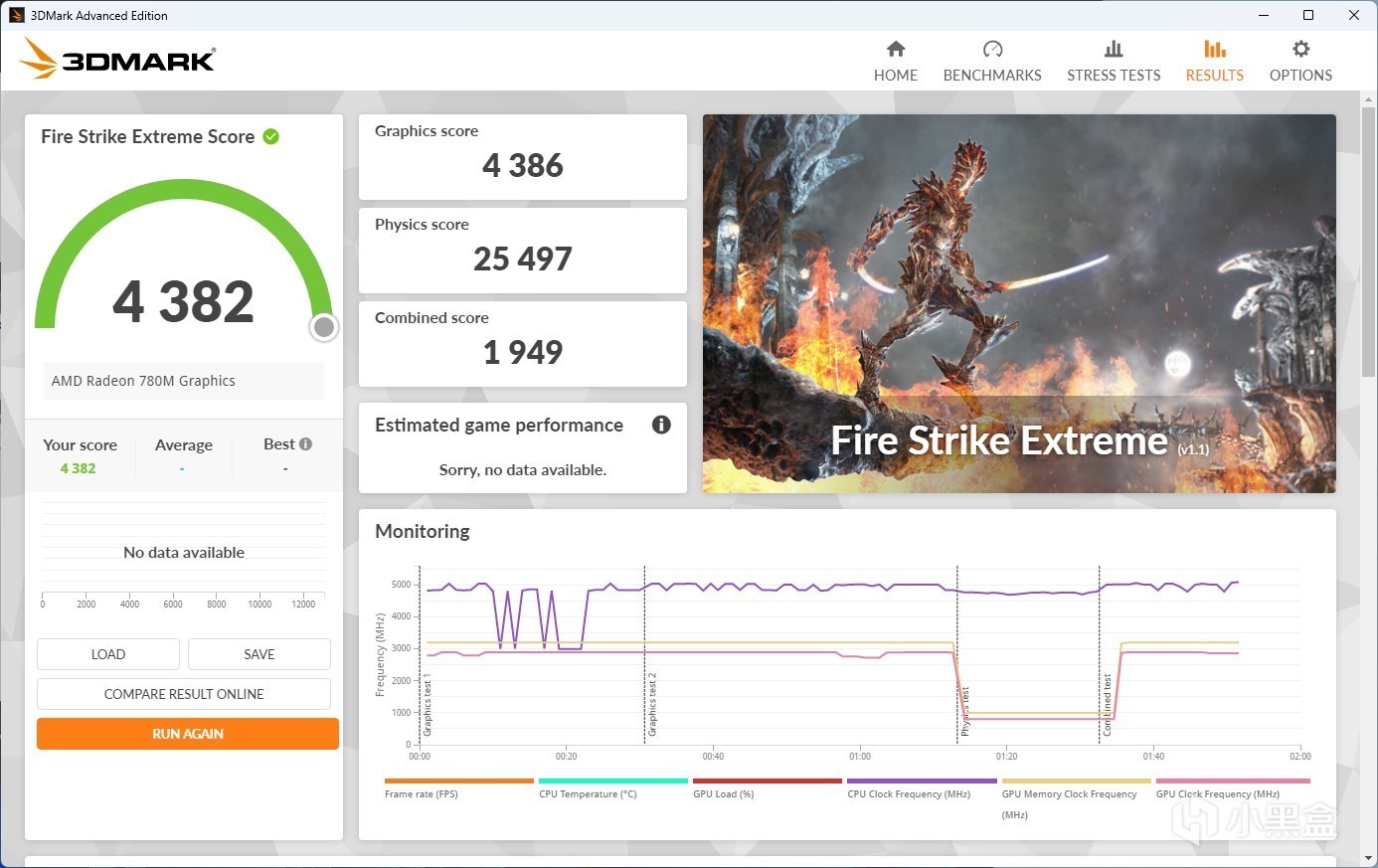Click the 'No data available' chart text

click(x=184, y=552)
